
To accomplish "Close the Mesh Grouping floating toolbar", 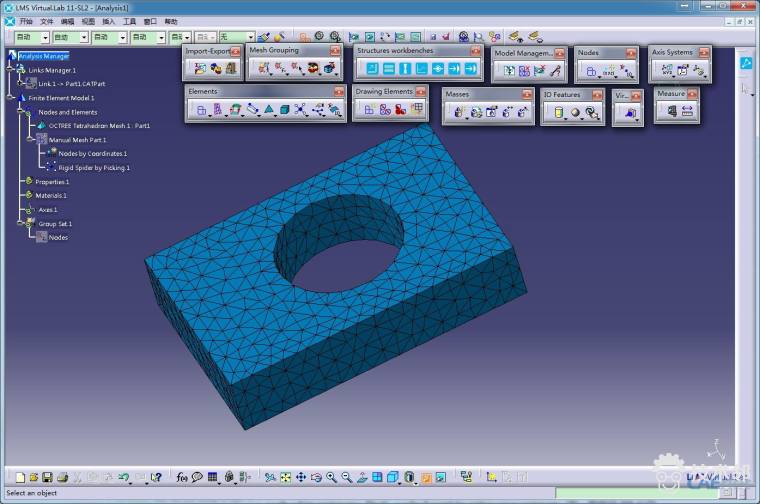I will pyautogui.click(x=335, y=51).
